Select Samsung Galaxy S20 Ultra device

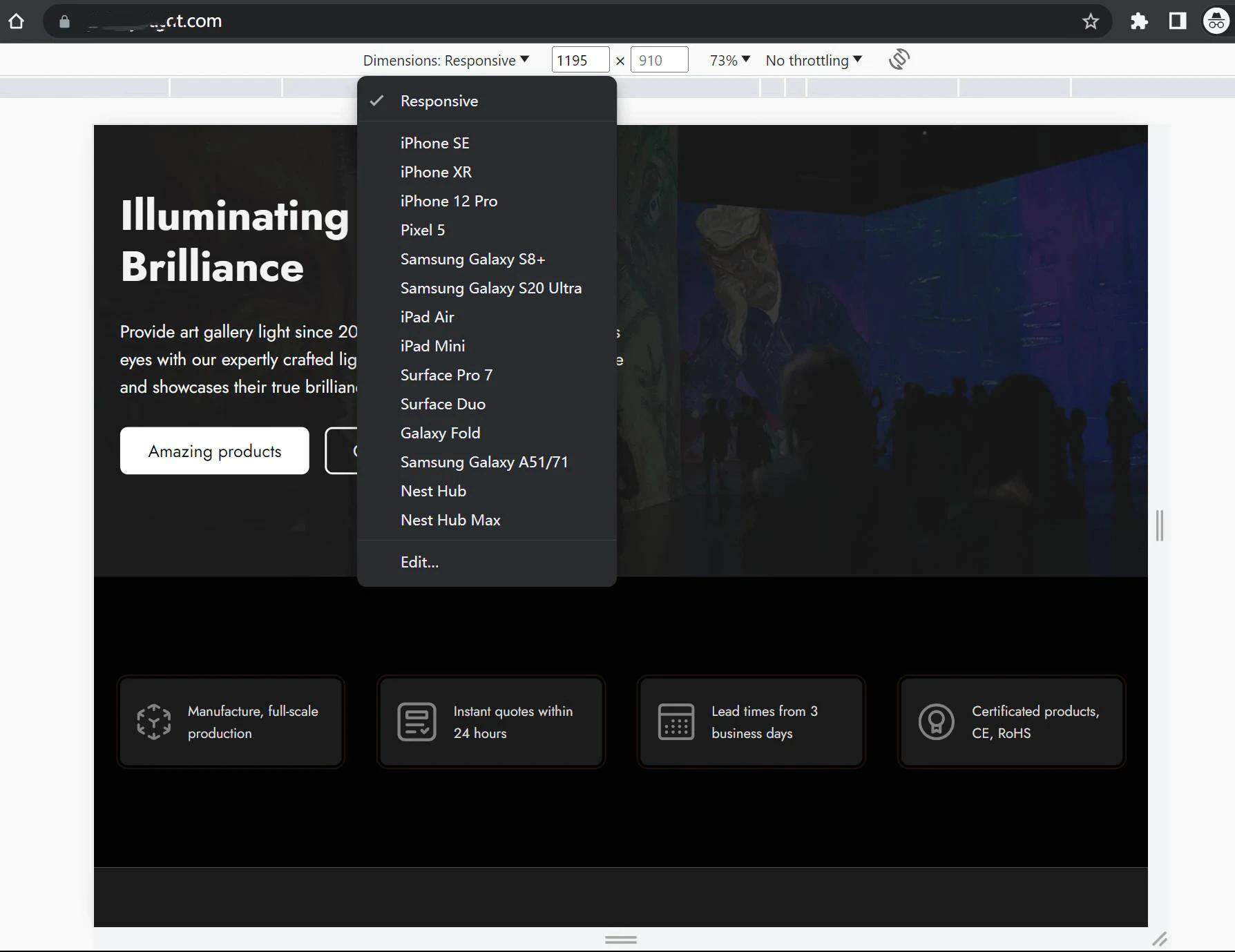pyautogui.click(x=490, y=288)
